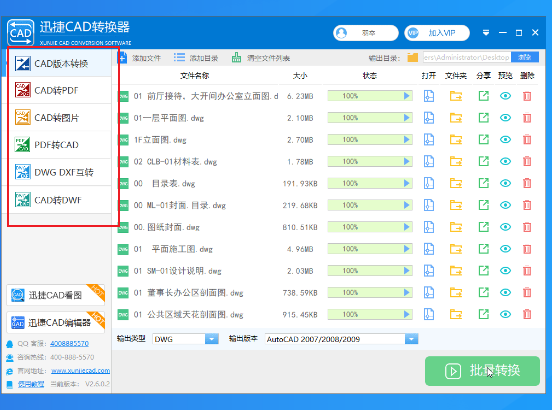Expand the 输出类型 DWG dropdown

click(x=212, y=339)
